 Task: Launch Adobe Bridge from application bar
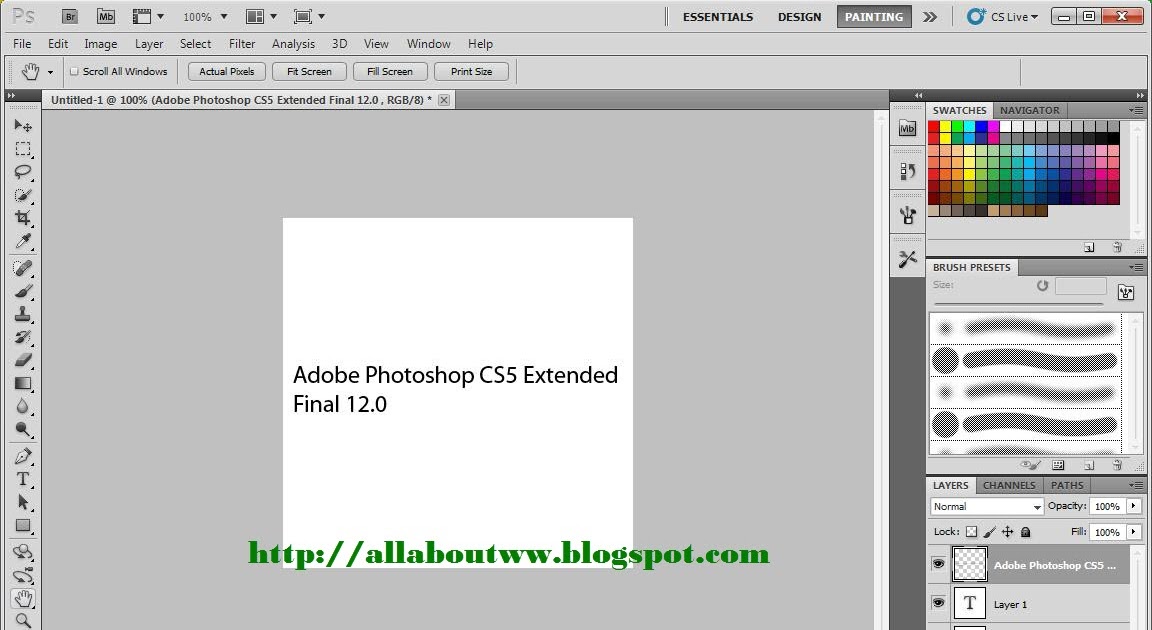tap(70, 16)
